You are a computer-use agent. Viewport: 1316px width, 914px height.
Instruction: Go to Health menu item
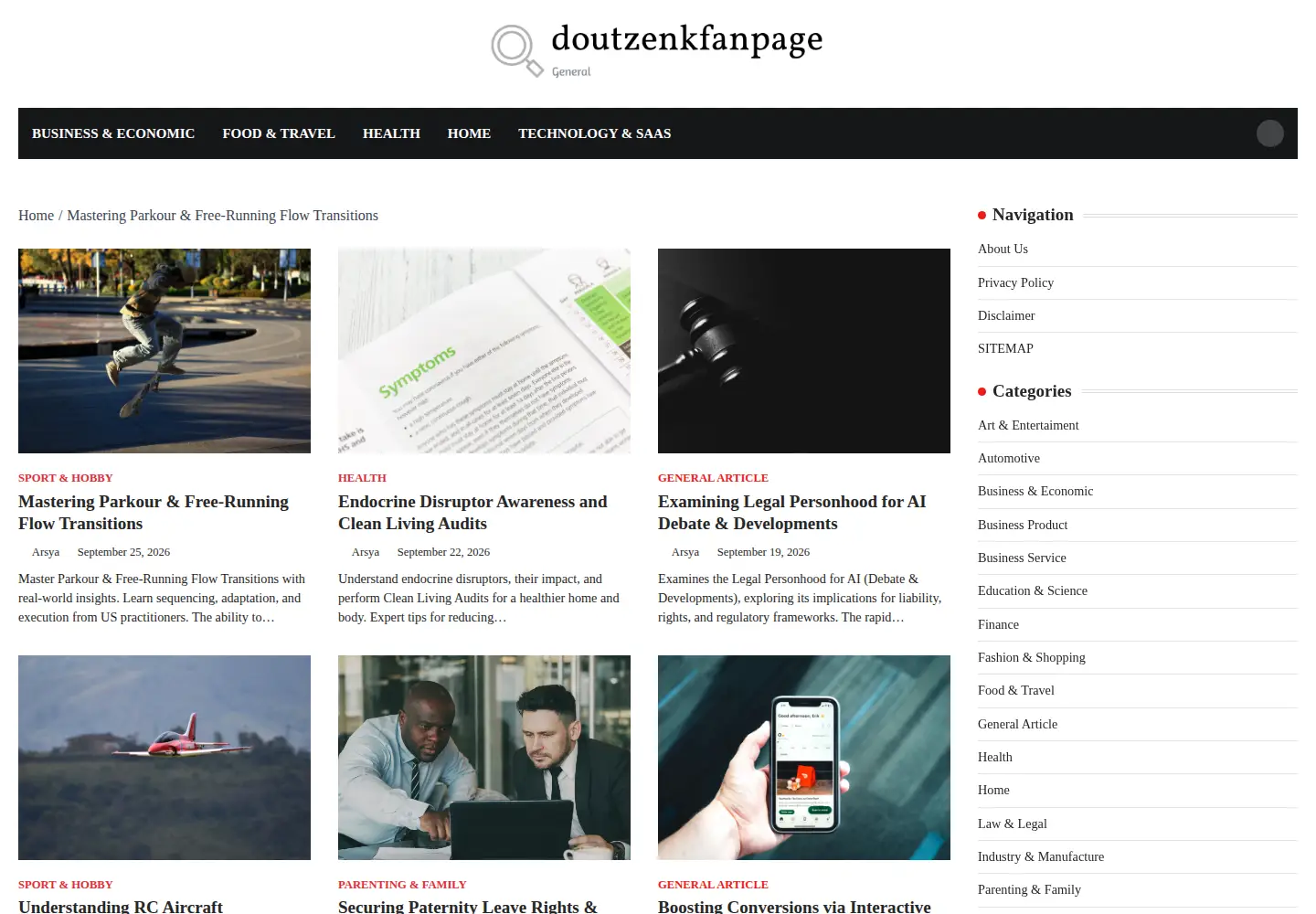tap(391, 133)
